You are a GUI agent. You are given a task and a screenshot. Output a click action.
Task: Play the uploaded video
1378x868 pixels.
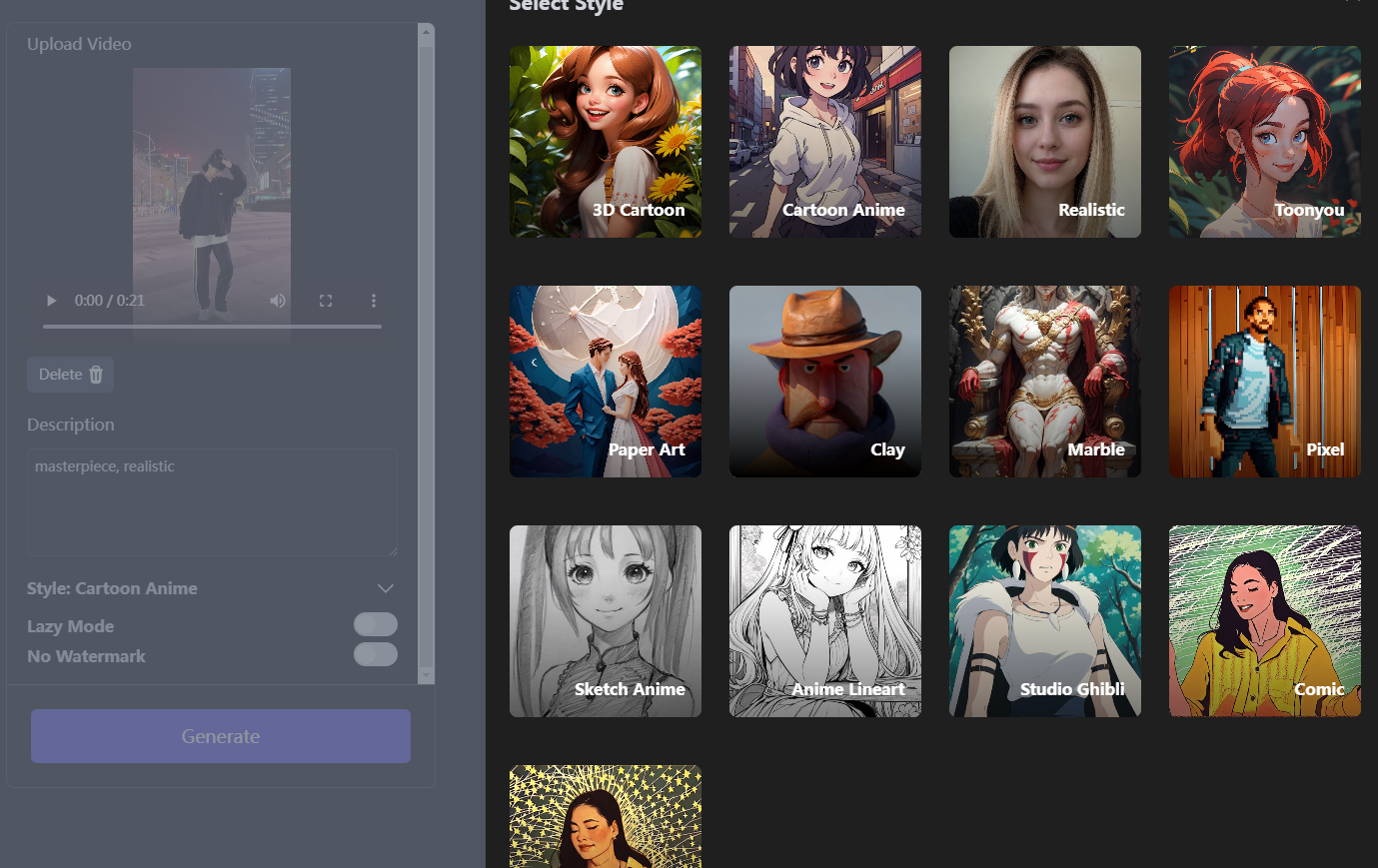[x=52, y=301]
